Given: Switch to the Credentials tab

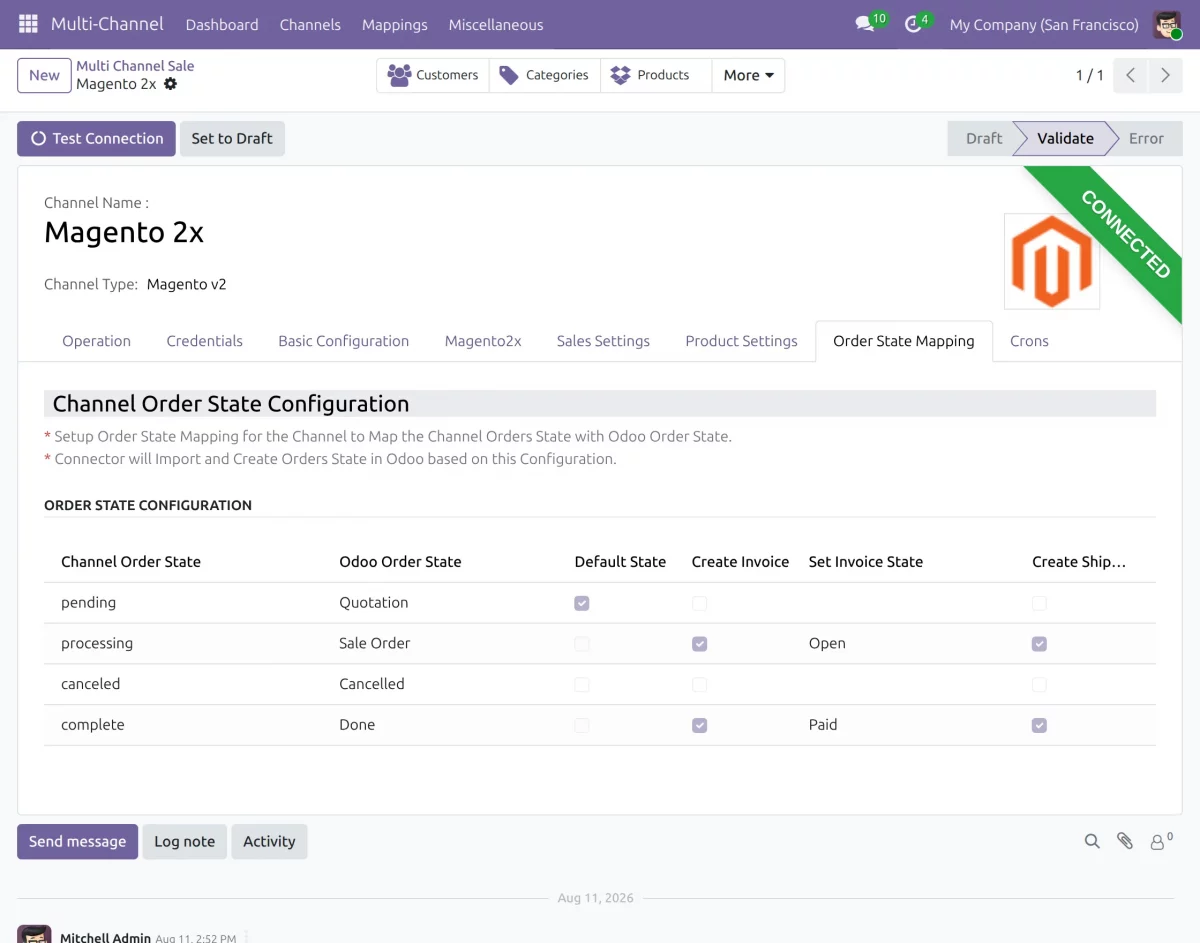Looking at the screenshot, I should pos(205,341).
